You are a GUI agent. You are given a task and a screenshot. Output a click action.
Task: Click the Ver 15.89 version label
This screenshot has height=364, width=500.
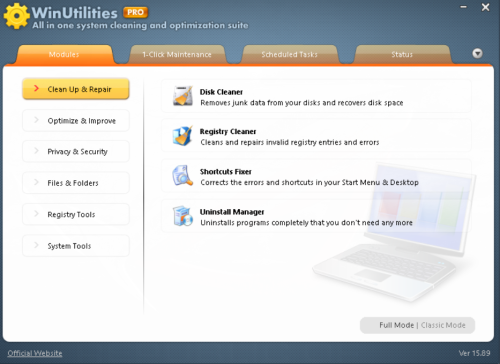pos(474,353)
